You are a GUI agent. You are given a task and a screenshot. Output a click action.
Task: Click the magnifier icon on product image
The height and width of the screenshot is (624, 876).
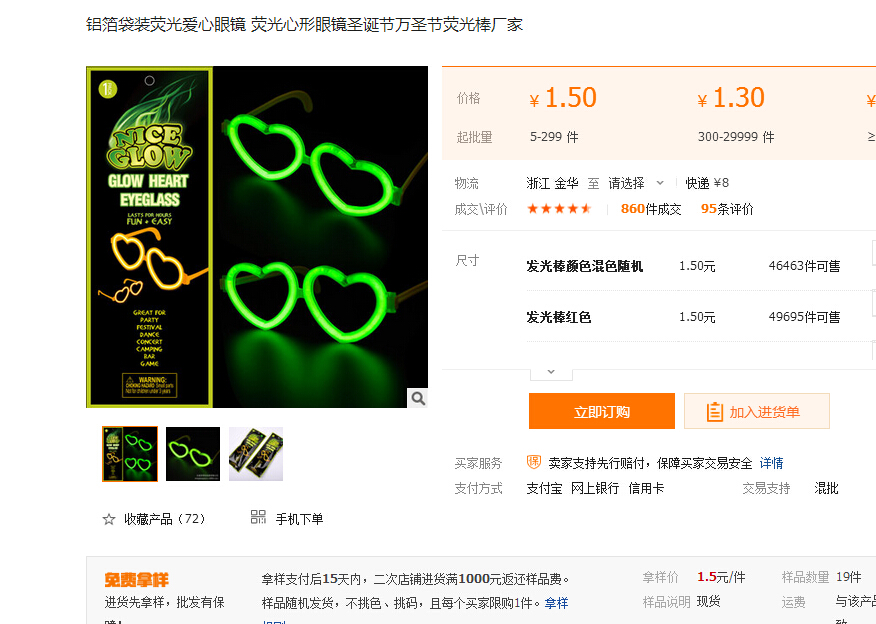point(418,398)
